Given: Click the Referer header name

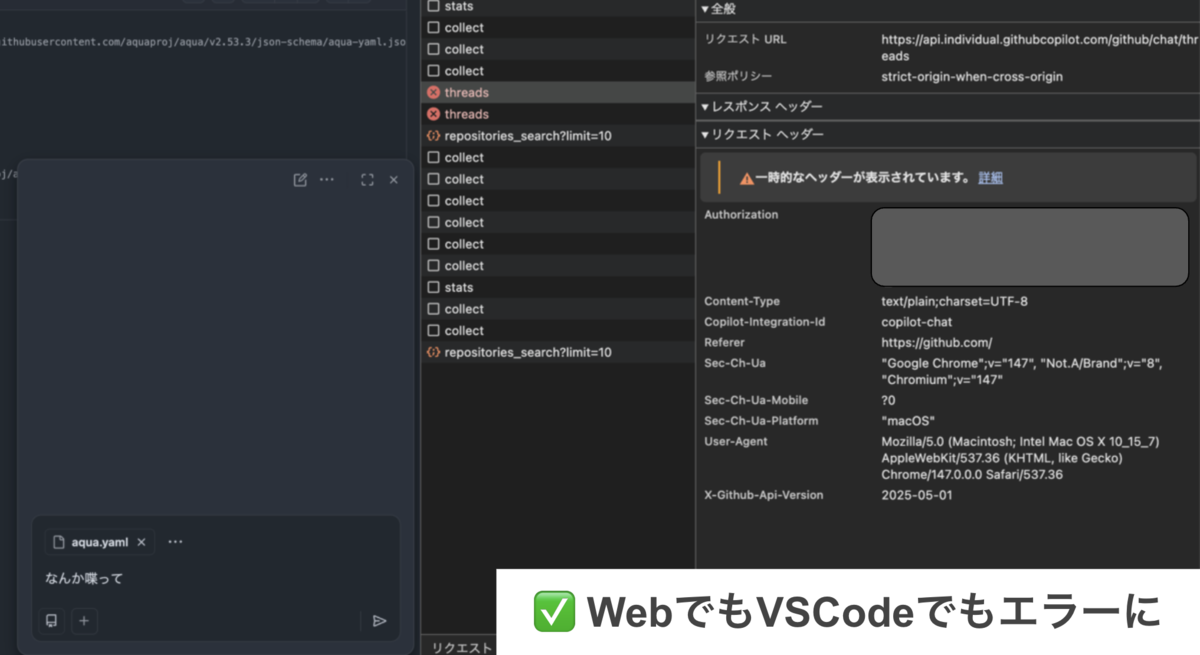Looking at the screenshot, I should pyautogui.click(x=724, y=342).
